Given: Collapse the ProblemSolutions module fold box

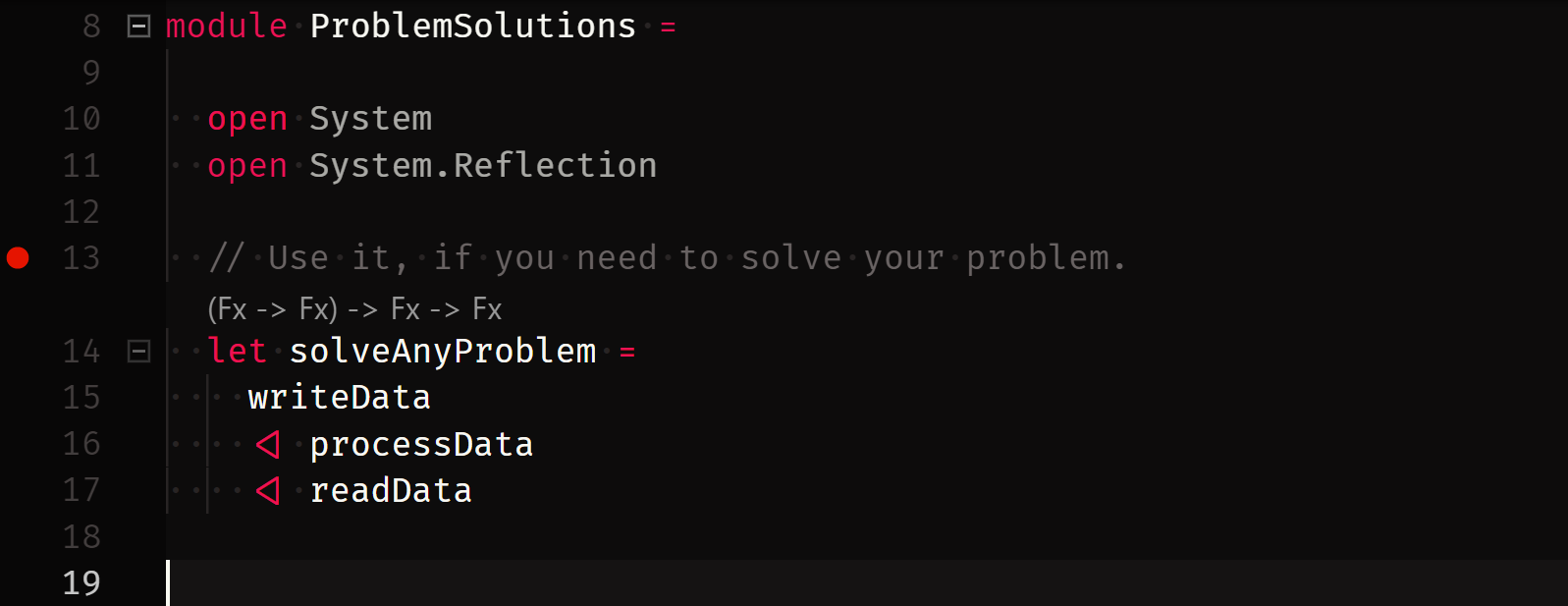Looking at the screenshot, I should pos(139,27).
